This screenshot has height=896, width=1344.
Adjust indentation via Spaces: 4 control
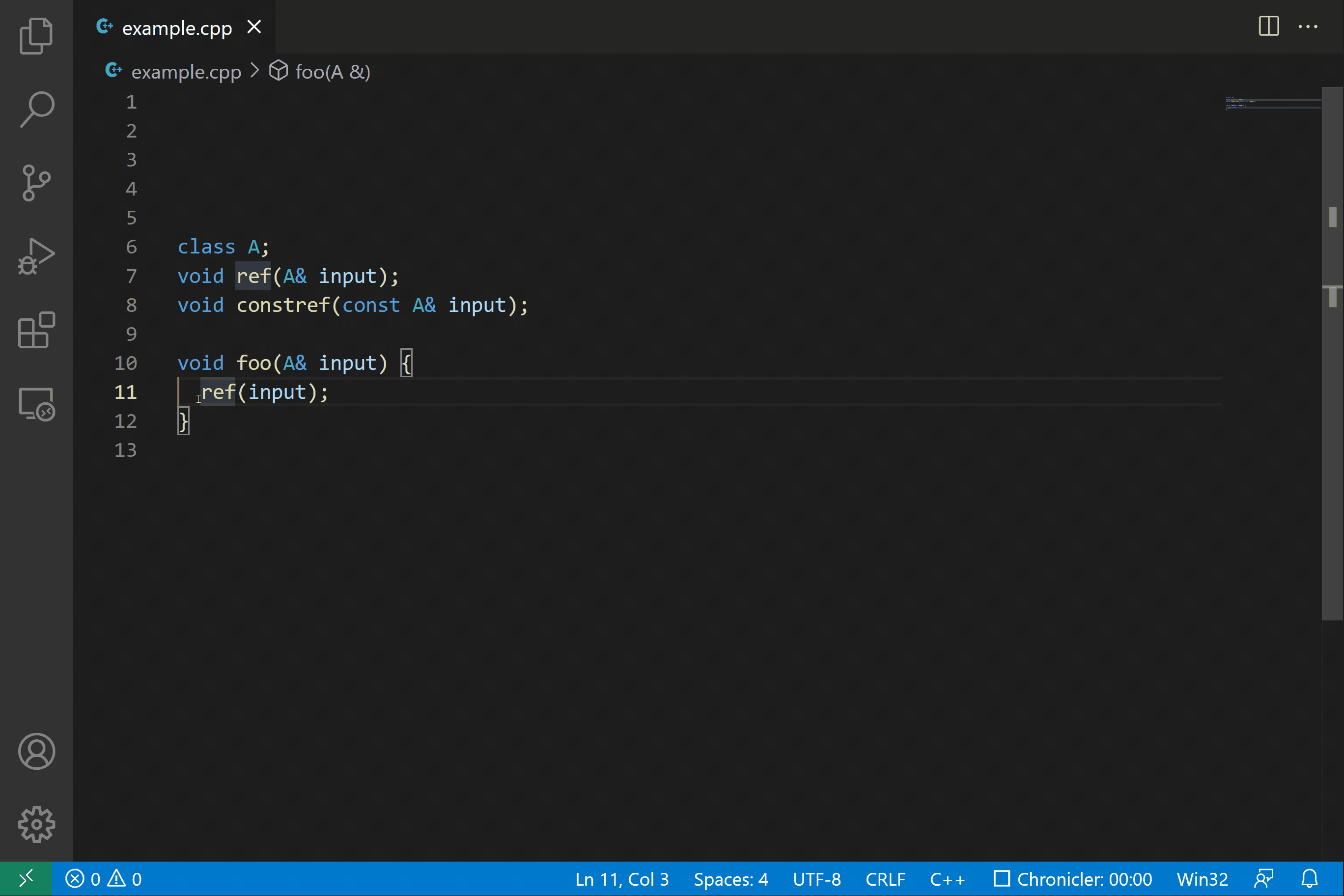(x=730, y=879)
